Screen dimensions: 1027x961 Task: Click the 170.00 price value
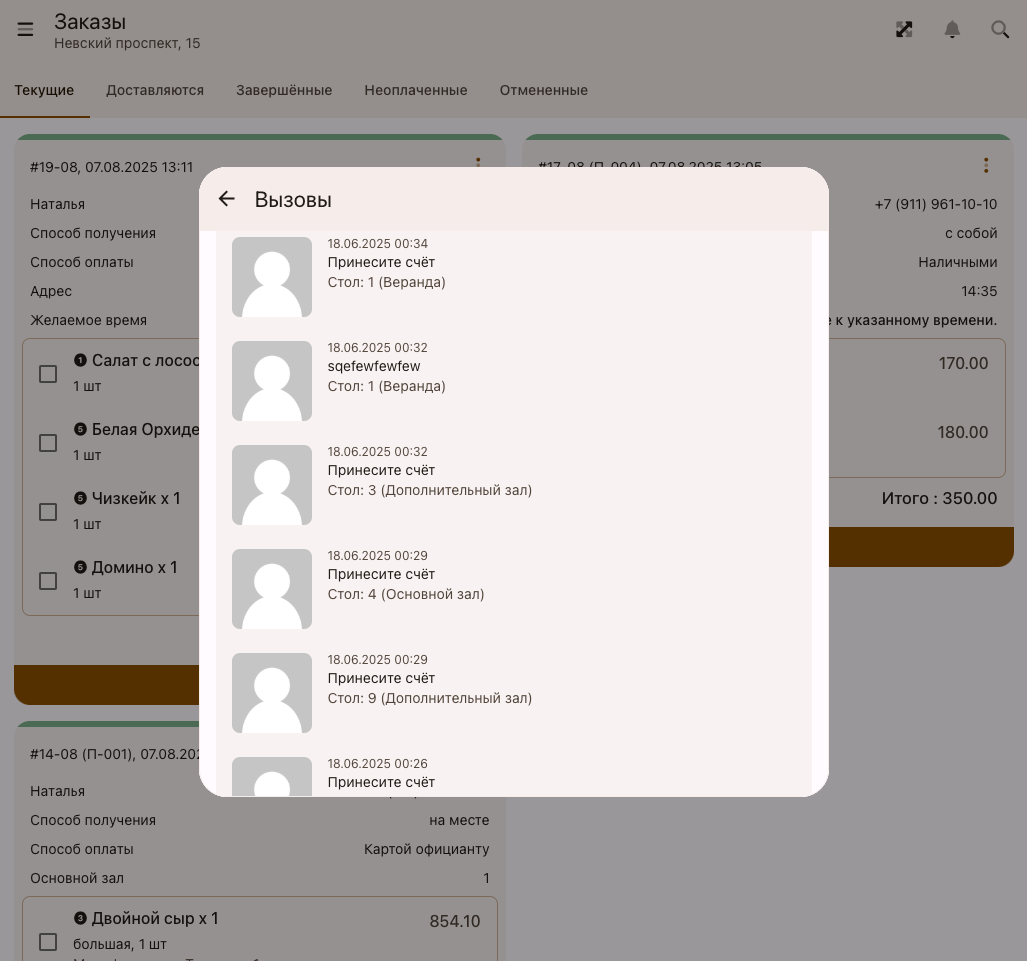(963, 363)
